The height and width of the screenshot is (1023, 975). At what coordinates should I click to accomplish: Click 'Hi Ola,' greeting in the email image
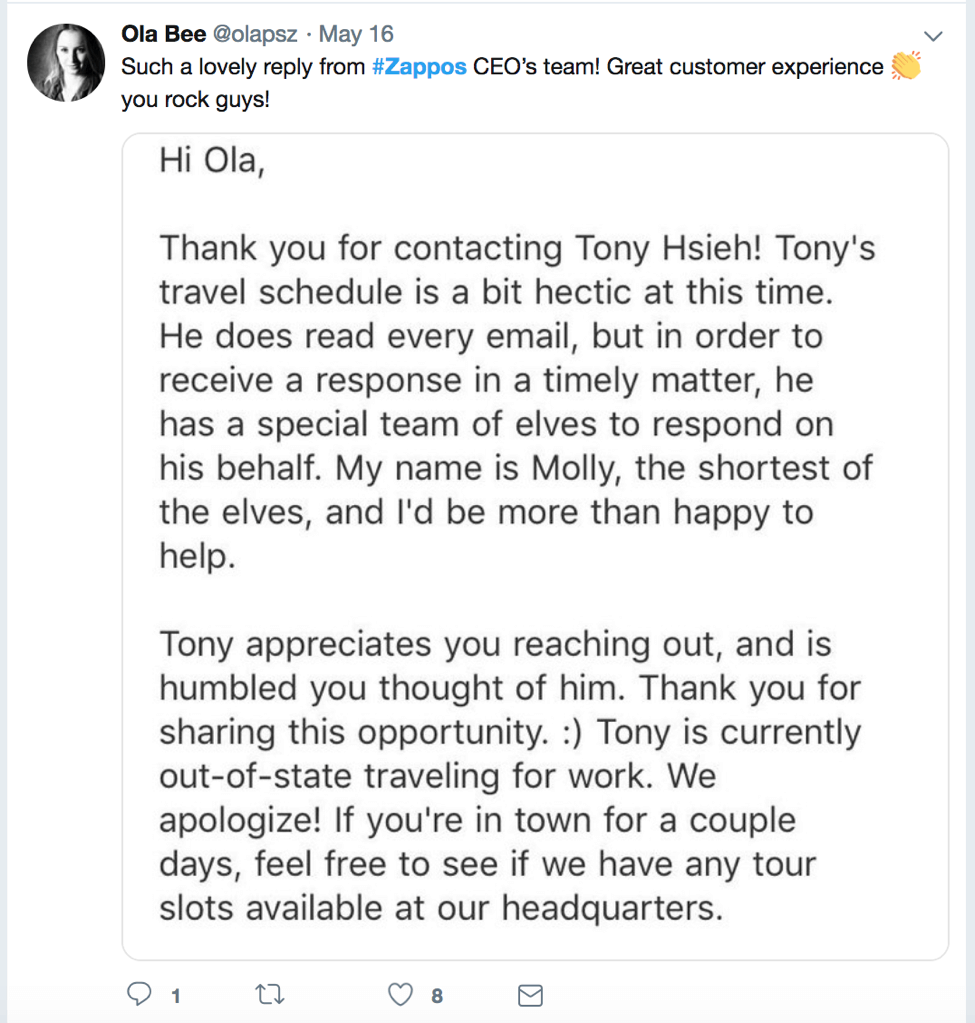pyautogui.click(x=212, y=161)
